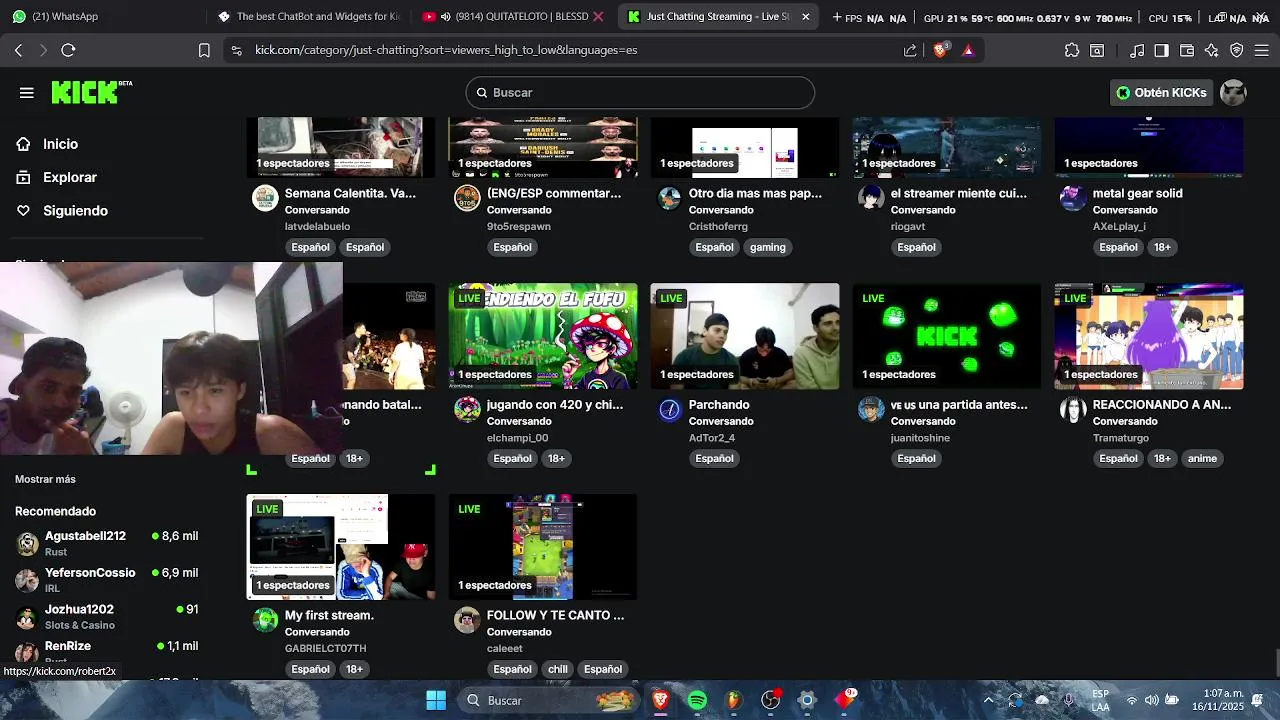Open the browser main menu

1261,50
